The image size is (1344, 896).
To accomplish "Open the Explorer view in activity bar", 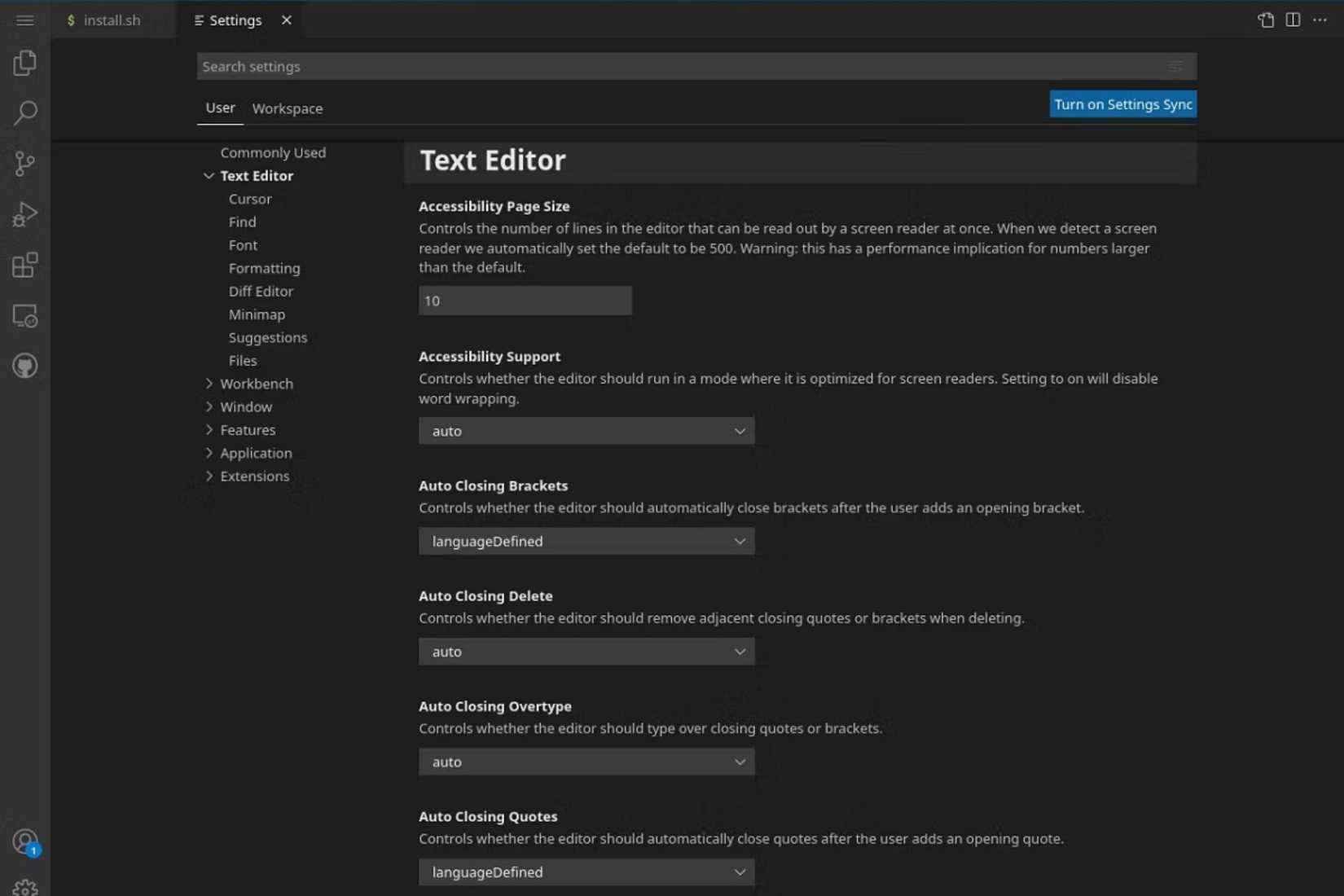I will [x=24, y=63].
